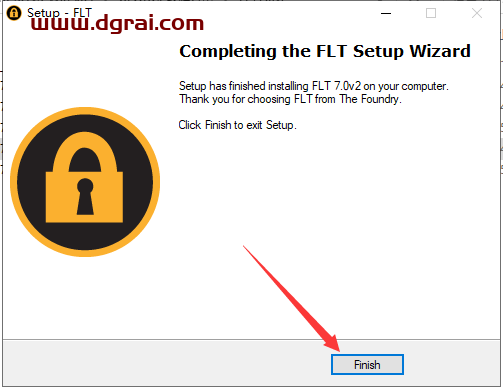This screenshot has height=389, width=503.
Task: Click Finish to exit Setup
Action: [x=367, y=365]
